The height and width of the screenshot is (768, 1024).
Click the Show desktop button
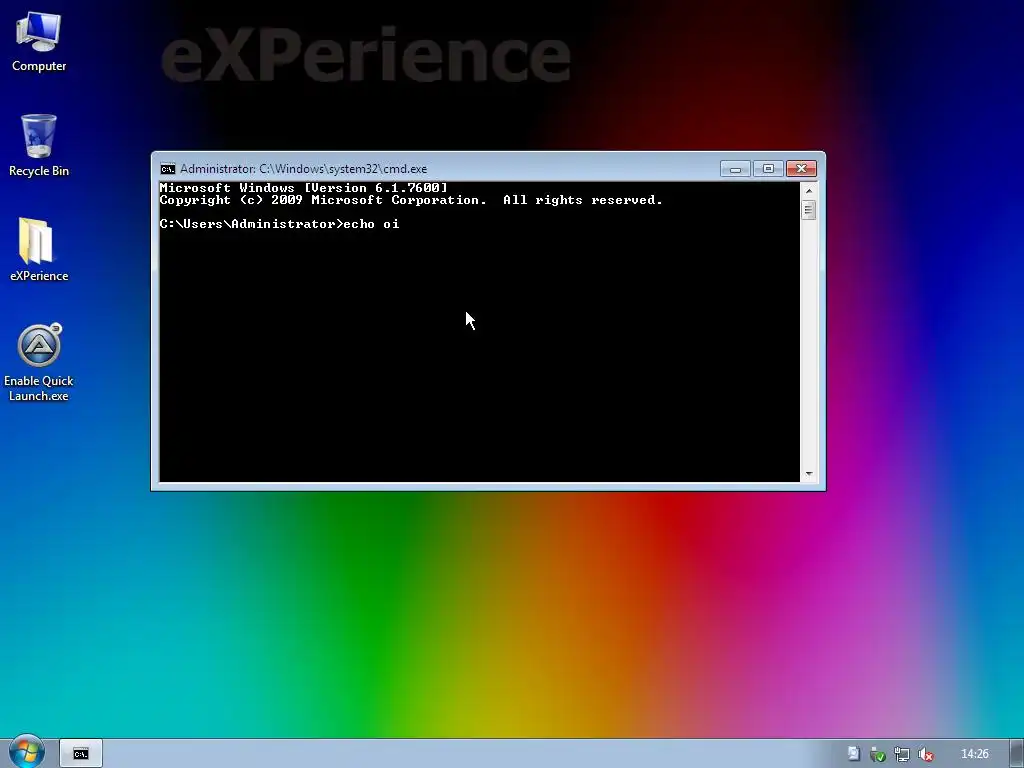pyautogui.click(x=1017, y=754)
